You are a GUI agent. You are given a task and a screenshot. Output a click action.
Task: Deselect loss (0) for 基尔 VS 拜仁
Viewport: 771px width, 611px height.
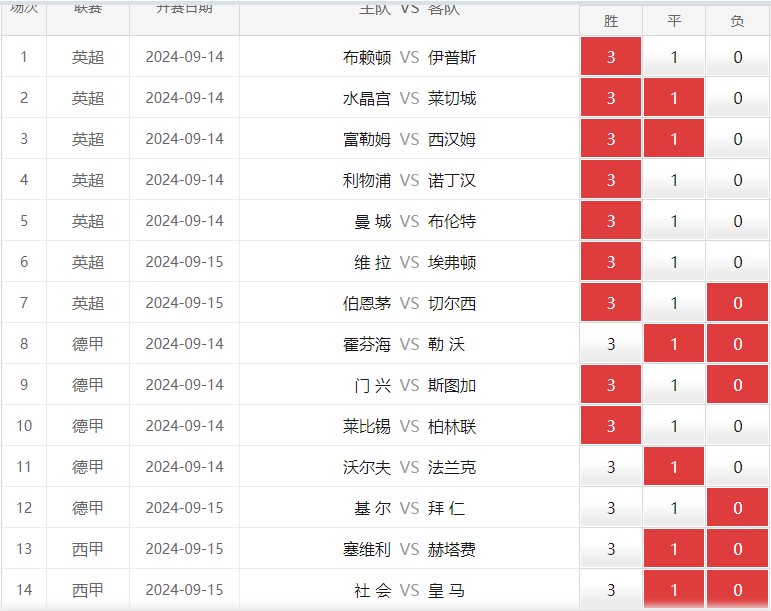[738, 507]
